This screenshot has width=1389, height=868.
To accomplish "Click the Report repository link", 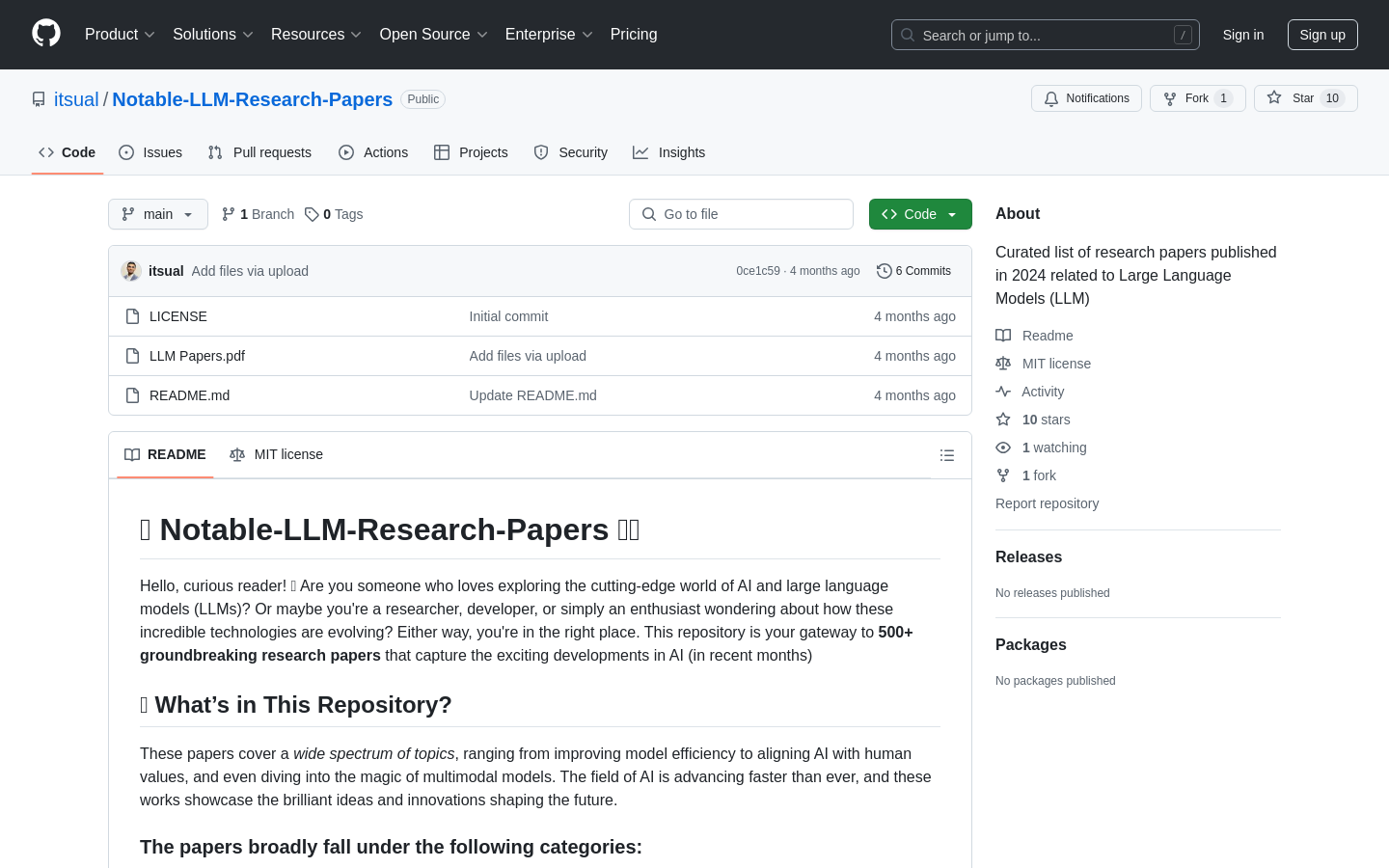I will [x=1047, y=503].
